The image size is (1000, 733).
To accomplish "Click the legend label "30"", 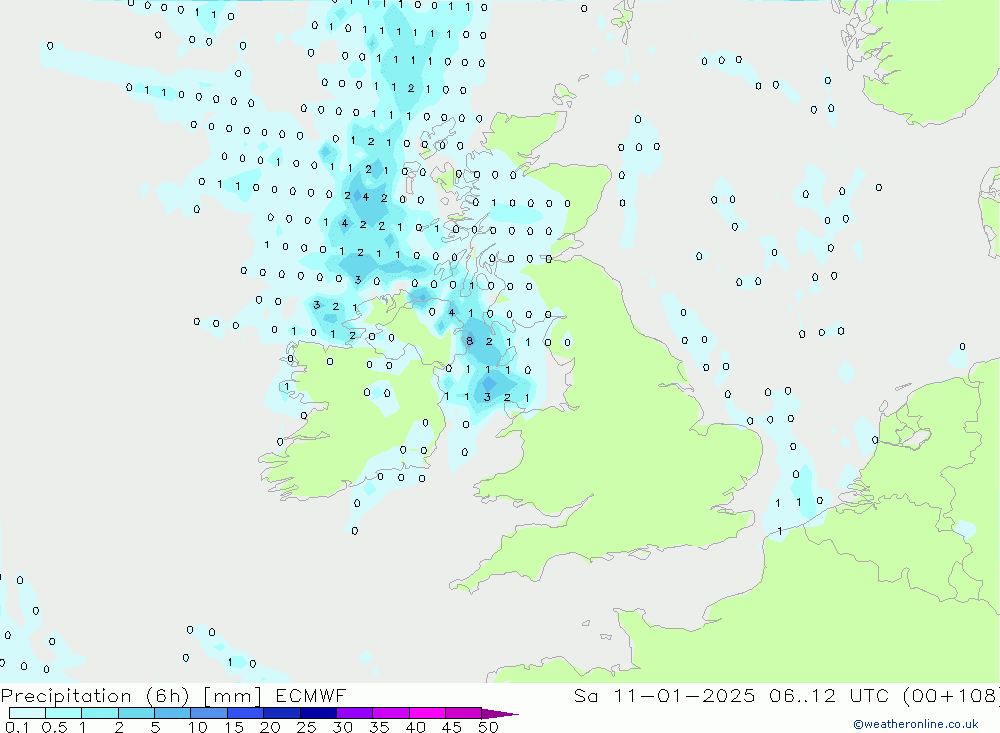I will click(342, 727).
